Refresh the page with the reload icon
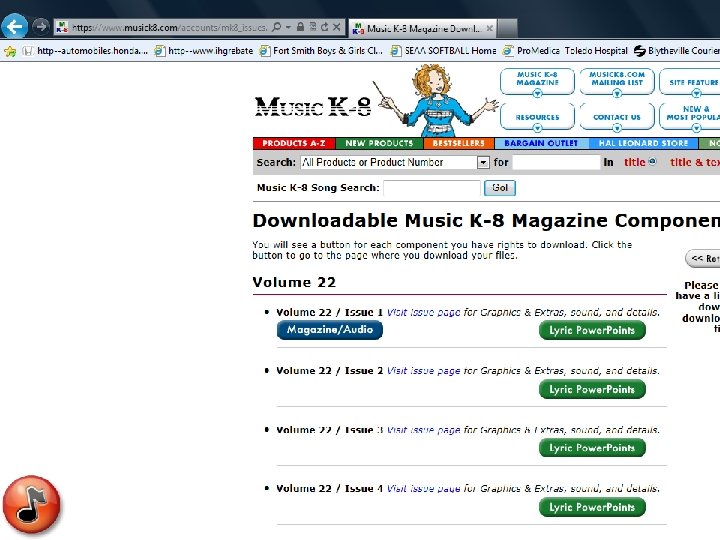Screen dimensions: 720x540 325,27
